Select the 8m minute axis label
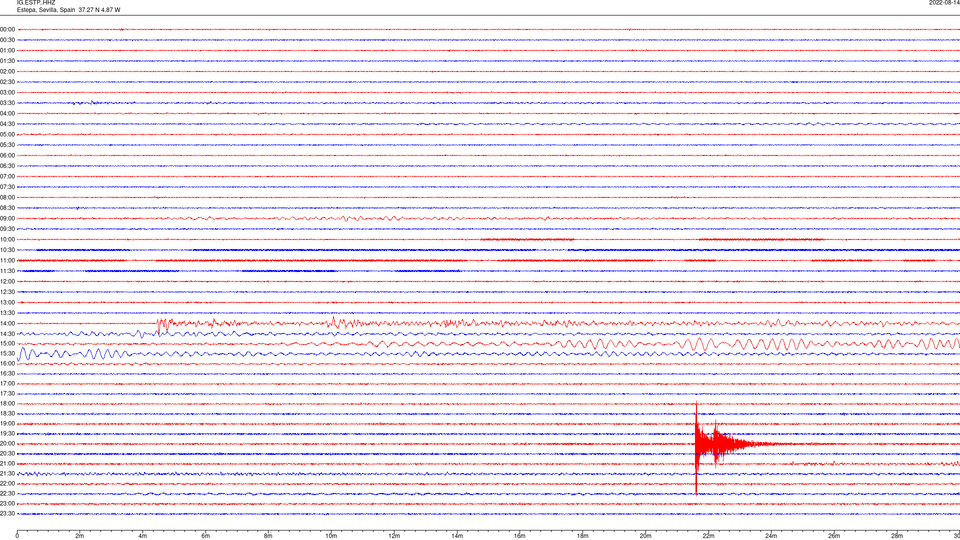Viewport: 960px width, 540px height. [268, 536]
